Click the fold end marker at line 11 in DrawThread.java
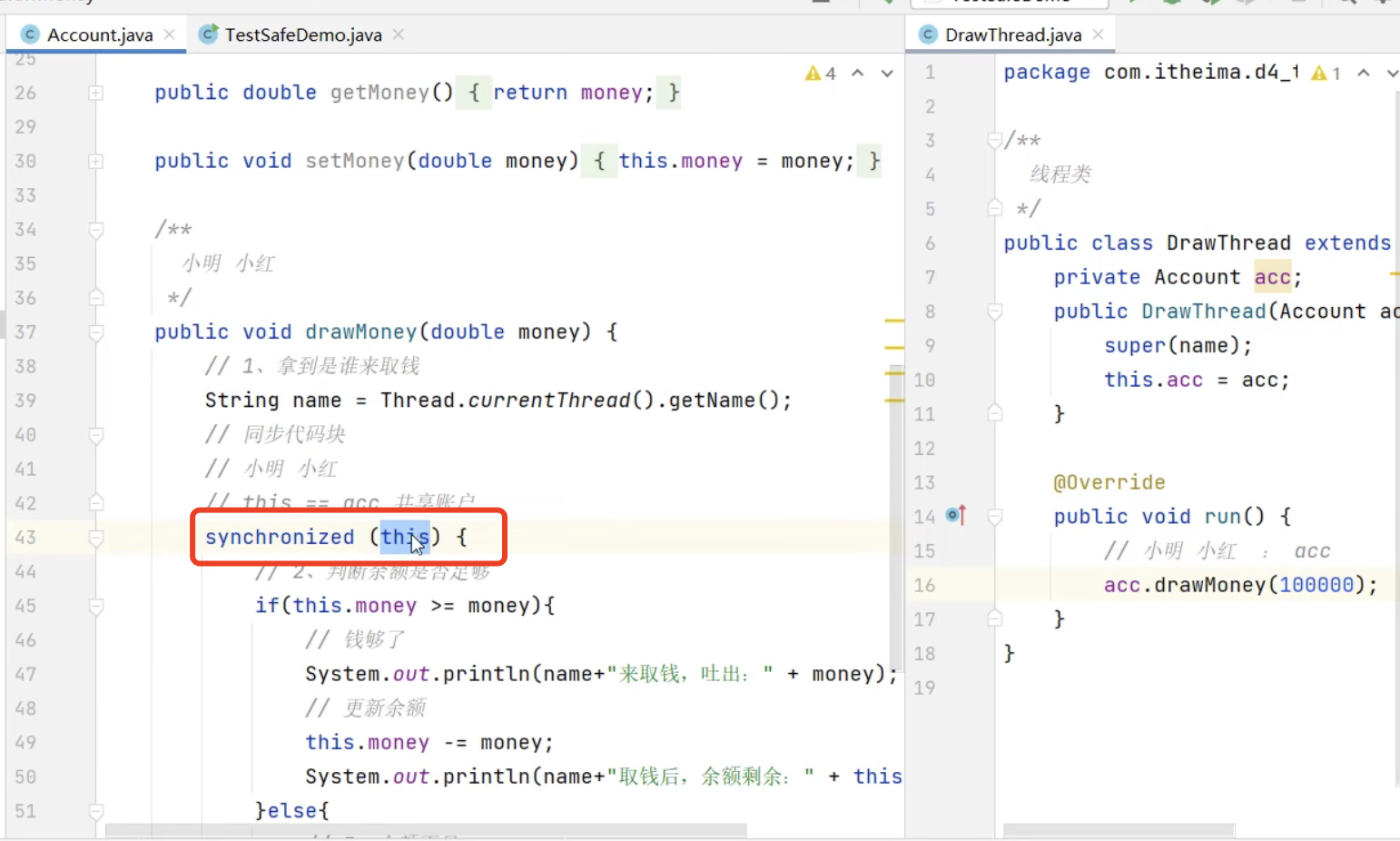Viewport: 1400px width, 841px height. pos(995,414)
